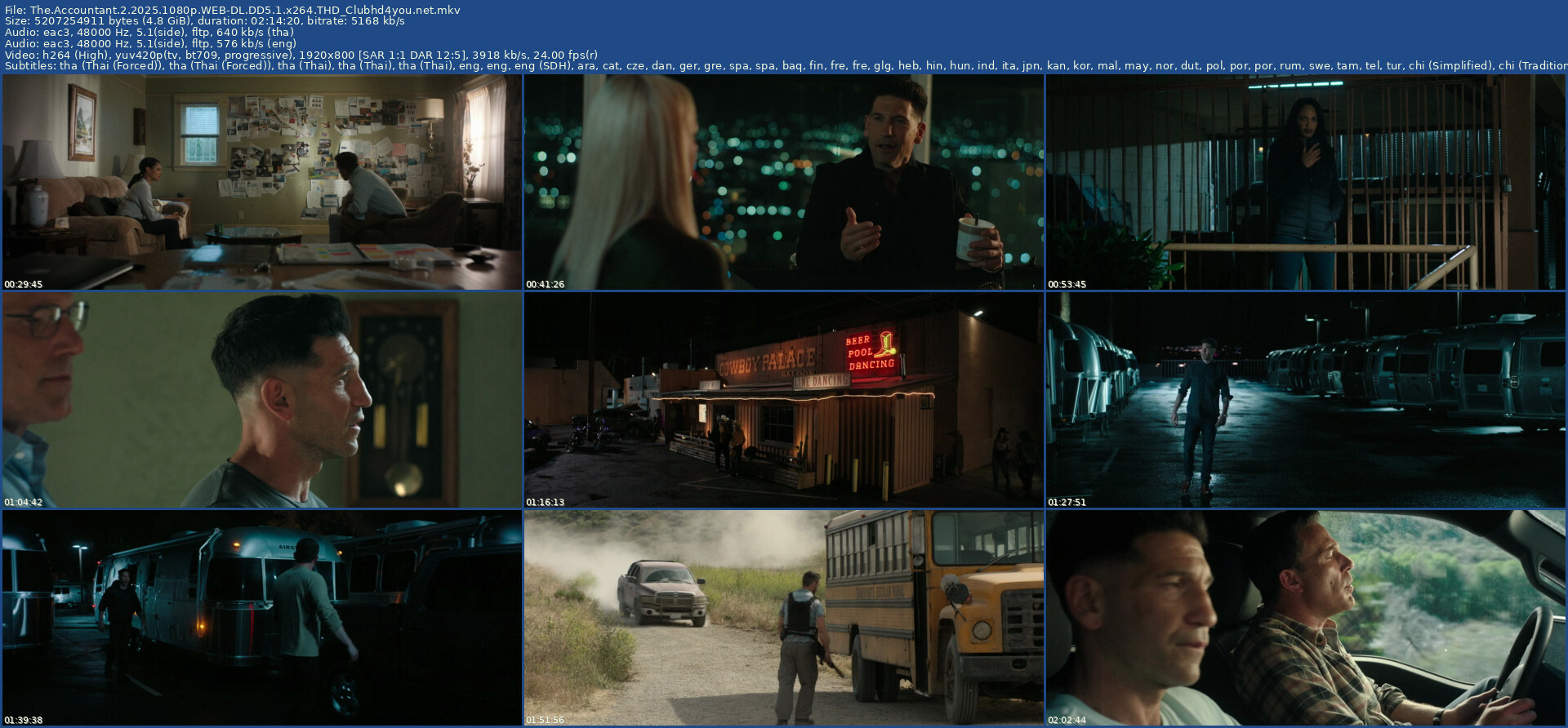Click the 00:41:26 timestamp label
The height and width of the screenshot is (728, 1568).
[x=546, y=284]
